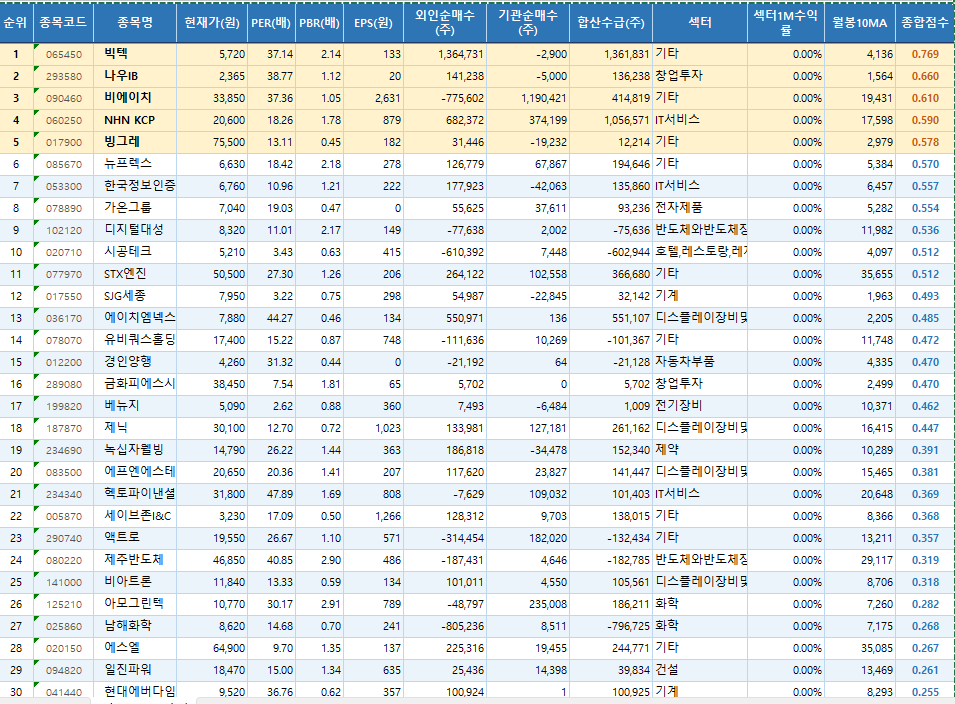
Task: Select the cell 뉴프렉스
Action: [135, 164]
